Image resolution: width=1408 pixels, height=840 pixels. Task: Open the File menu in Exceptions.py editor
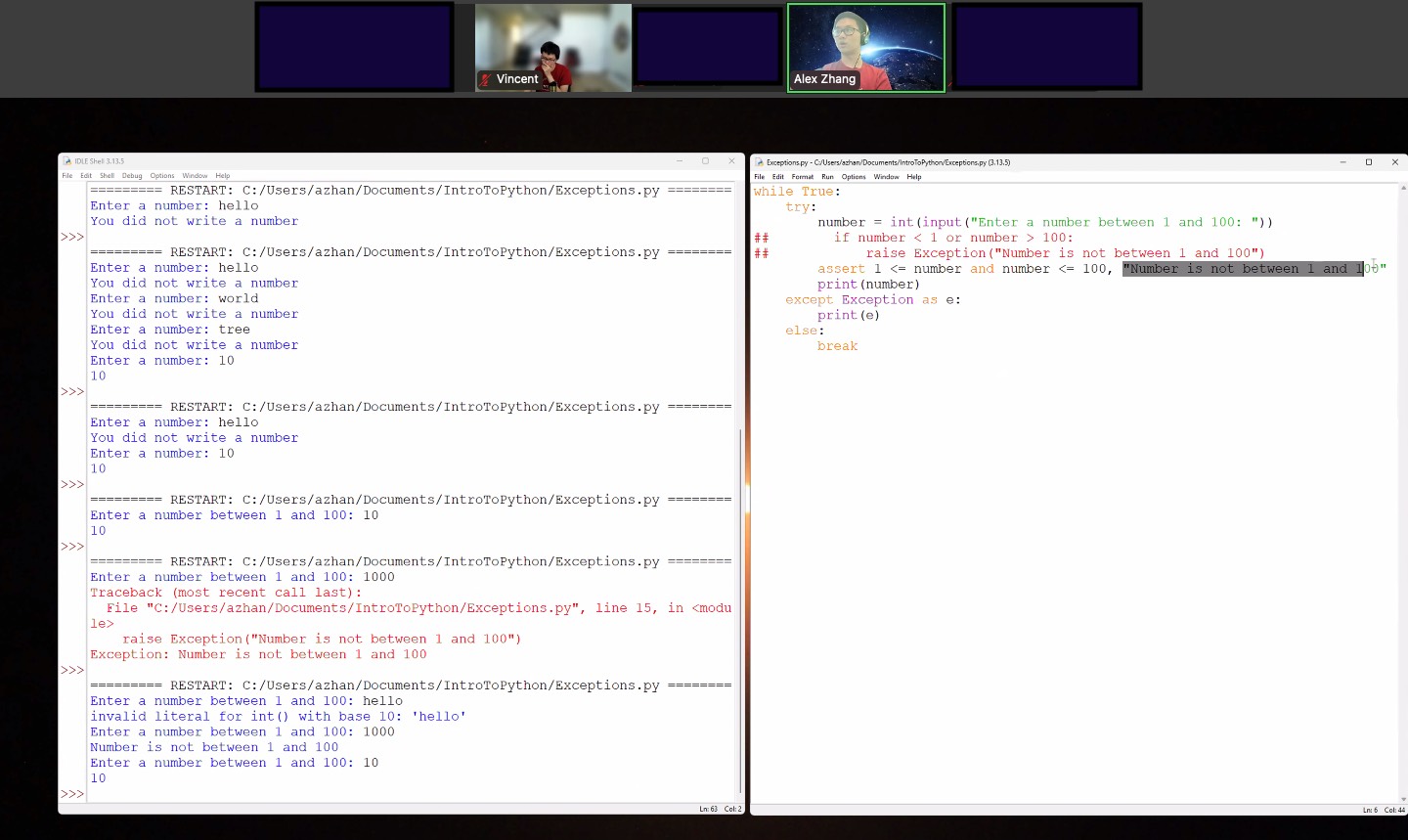coord(760,177)
